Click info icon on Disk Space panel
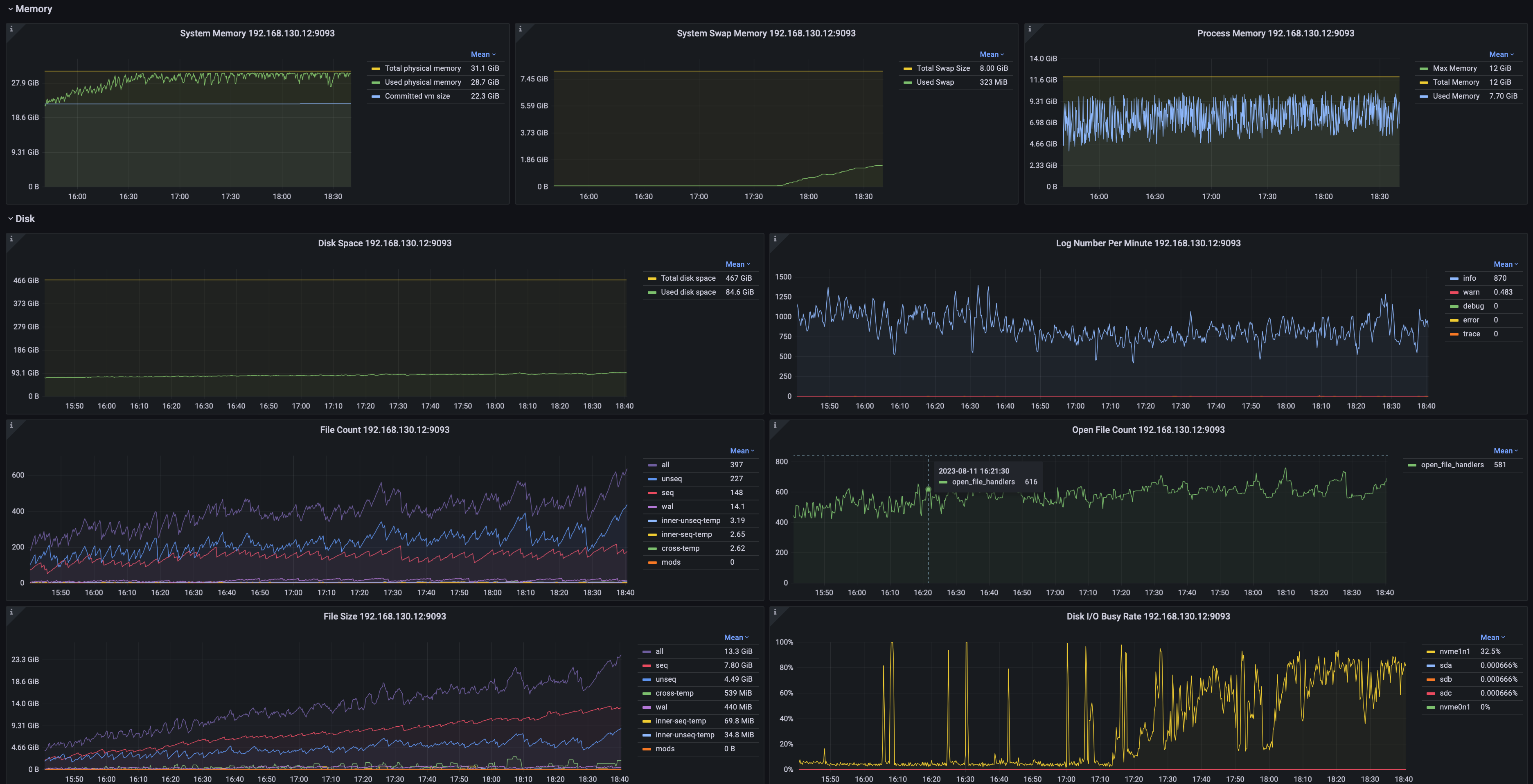 coord(11,239)
